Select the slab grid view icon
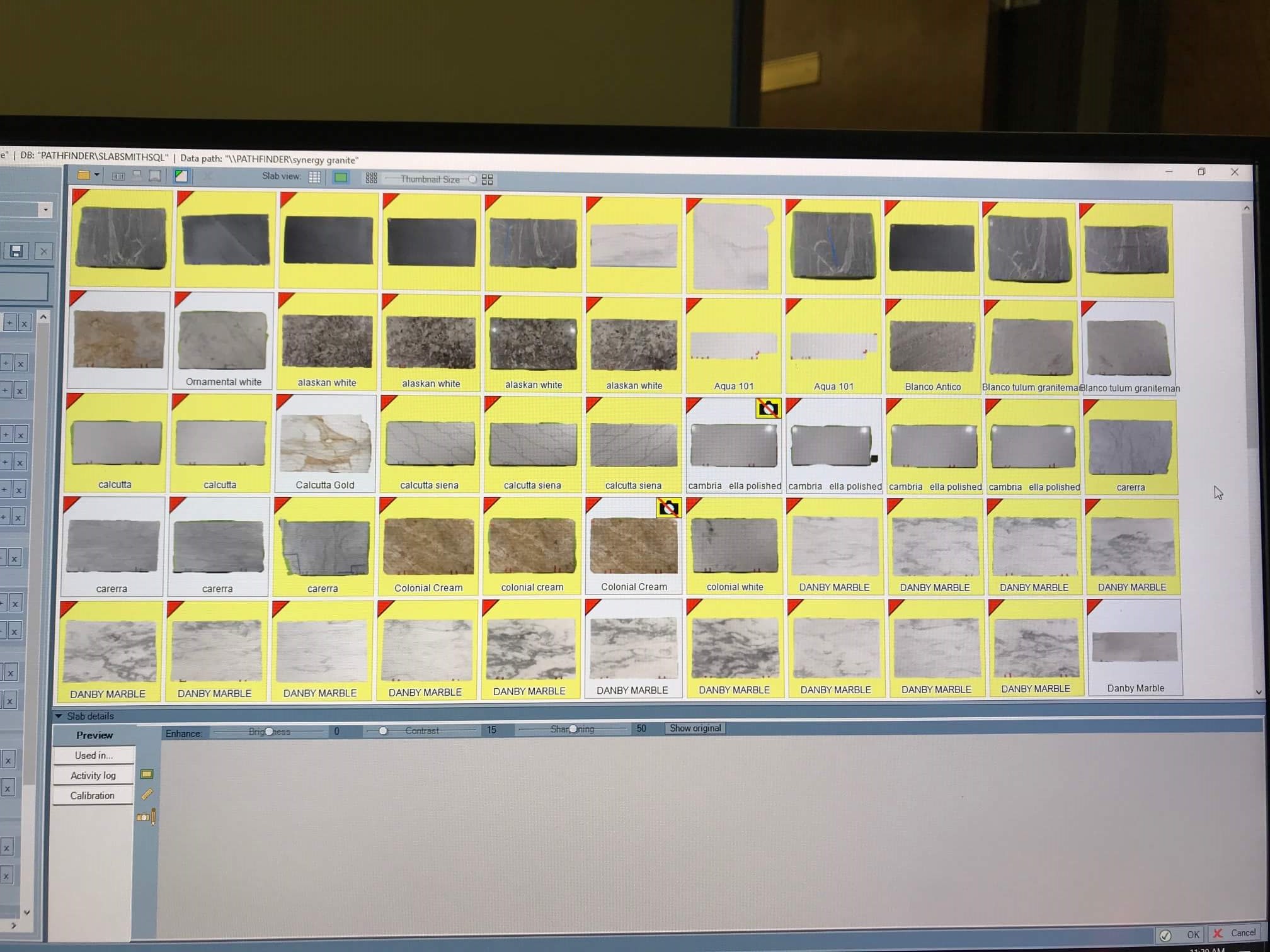This screenshot has width=1270, height=952. (314, 178)
